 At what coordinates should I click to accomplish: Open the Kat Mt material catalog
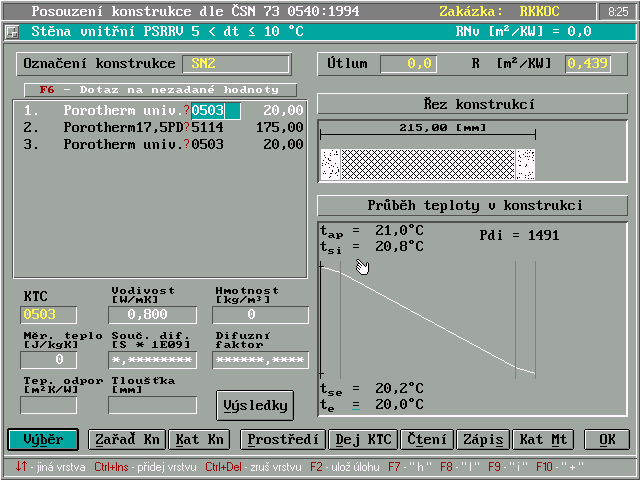pyautogui.click(x=541, y=439)
